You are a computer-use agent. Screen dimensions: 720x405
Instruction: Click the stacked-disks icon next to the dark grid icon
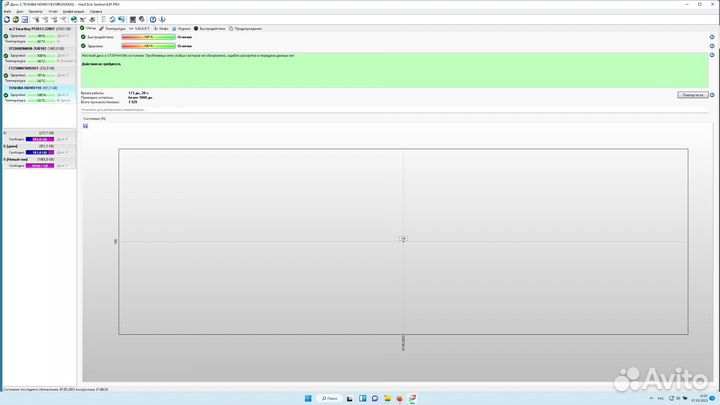tap(142, 19)
